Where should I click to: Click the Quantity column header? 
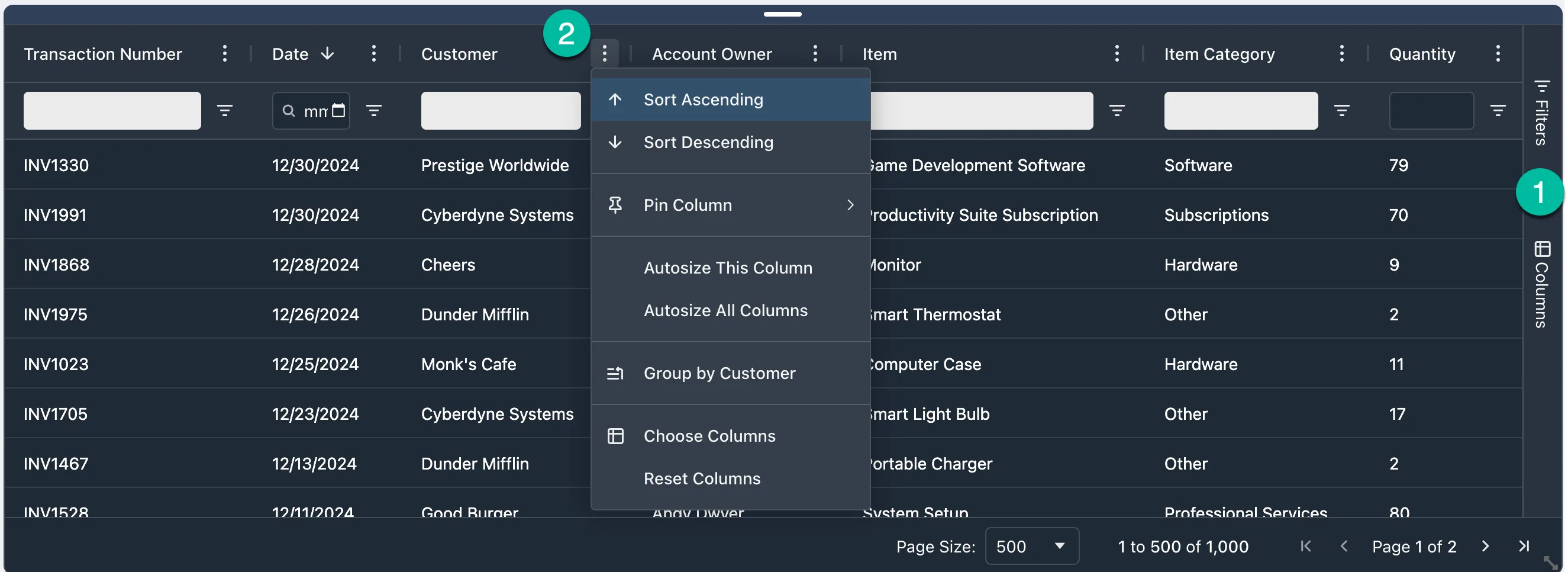pyautogui.click(x=1422, y=54)
